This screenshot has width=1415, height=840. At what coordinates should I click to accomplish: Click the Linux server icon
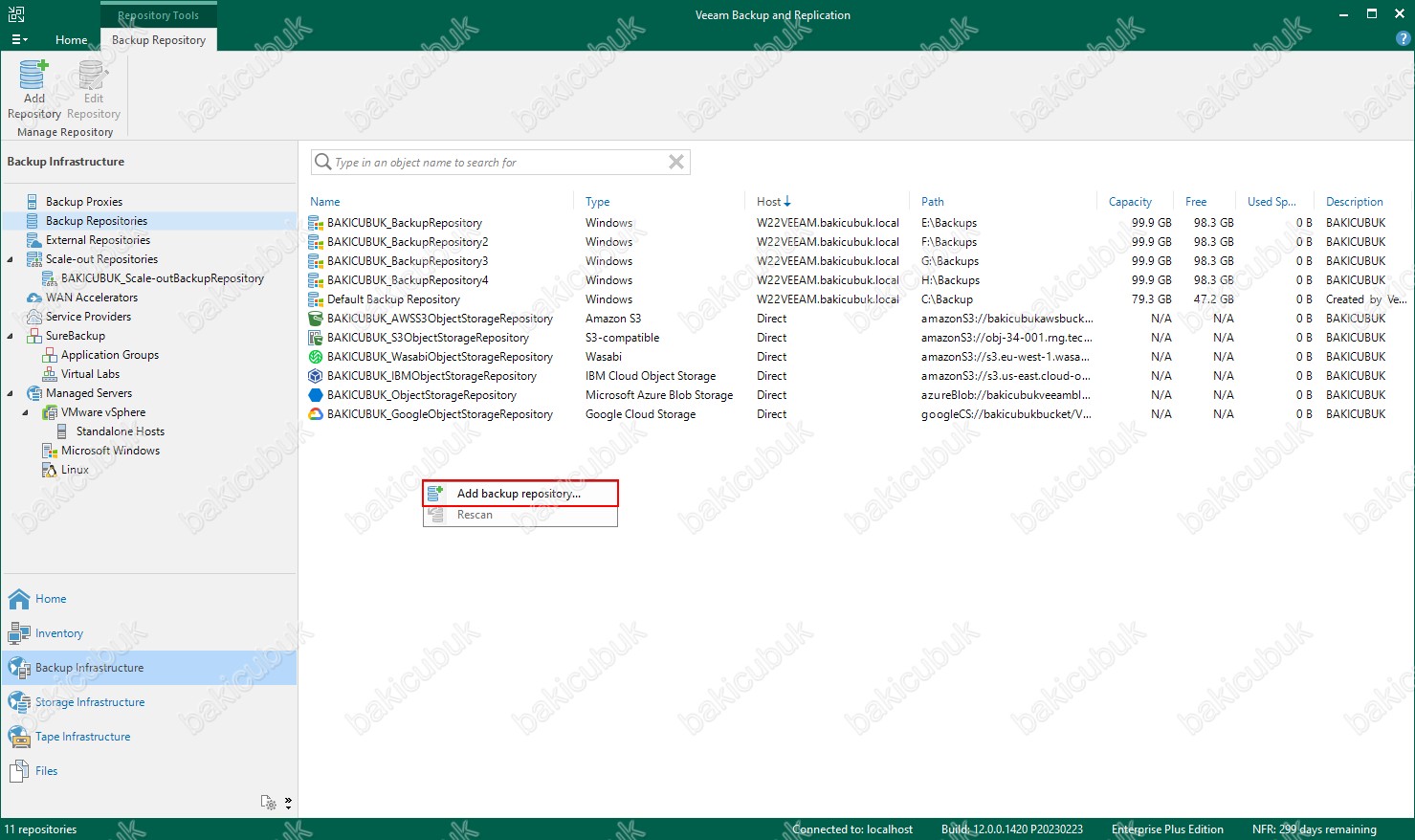[50, 470]
